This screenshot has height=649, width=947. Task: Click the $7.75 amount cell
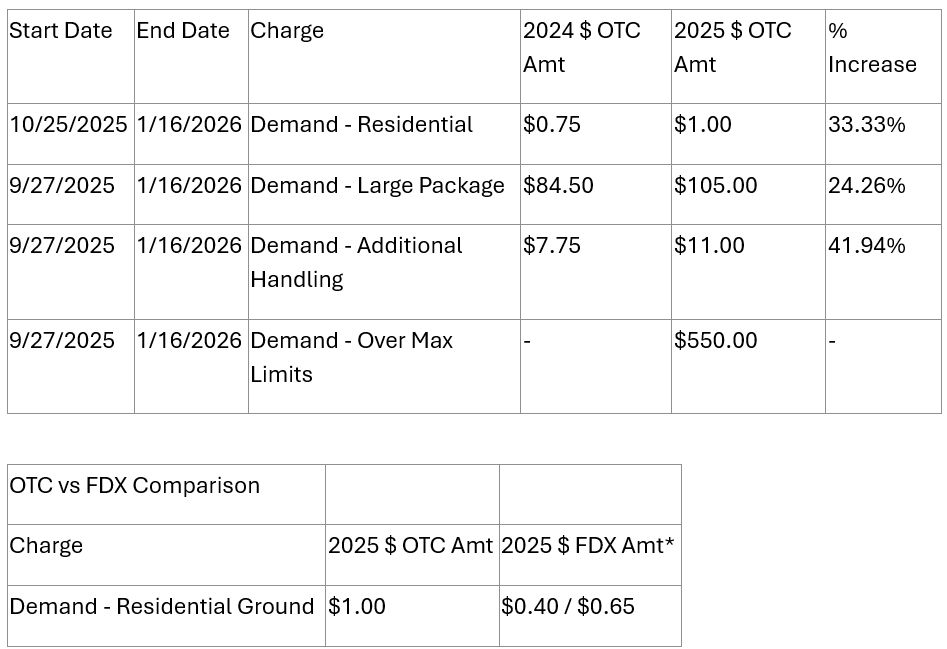(595, 272)
